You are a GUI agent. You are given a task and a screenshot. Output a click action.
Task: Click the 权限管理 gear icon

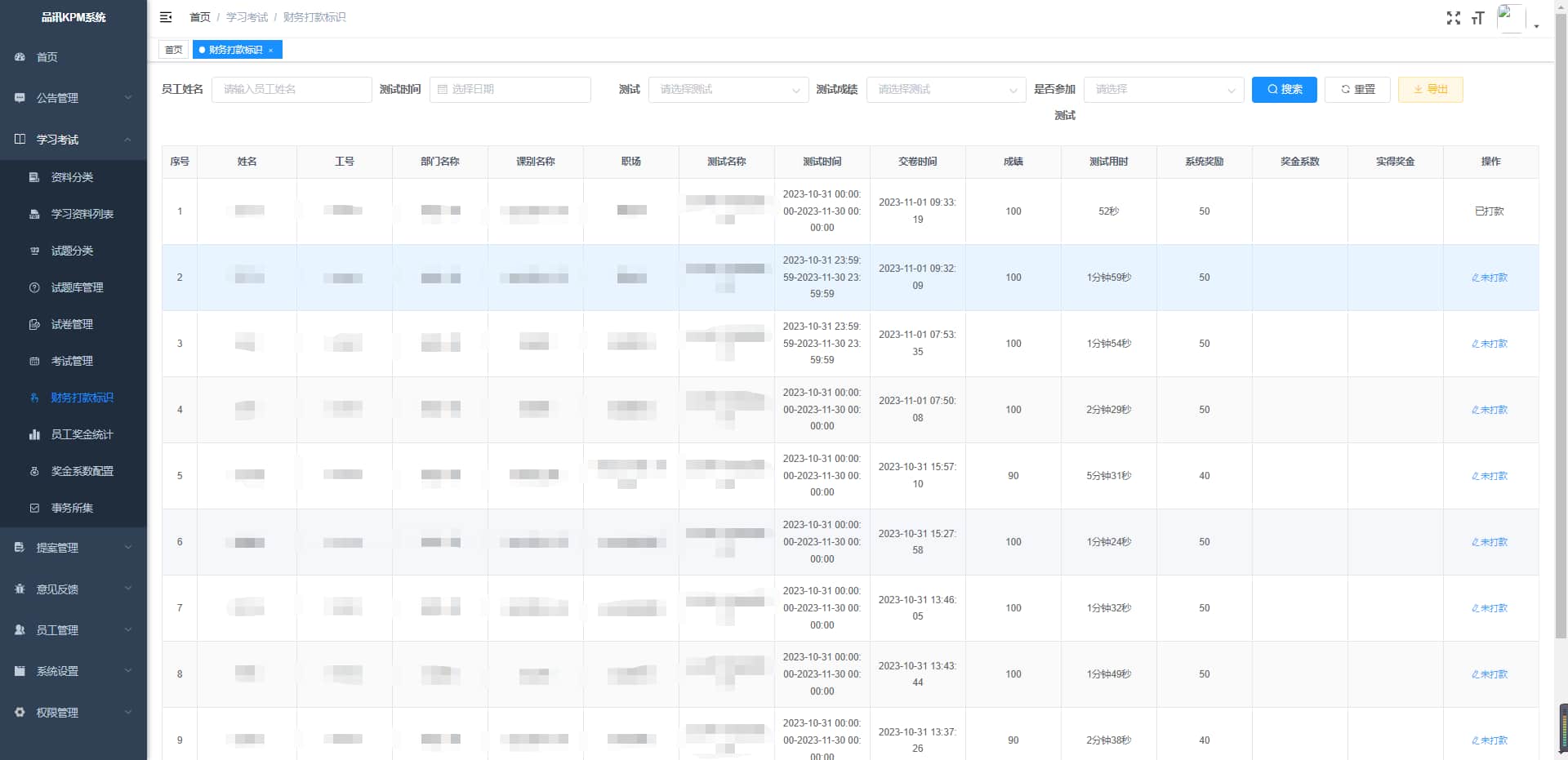click(x=20, y=713)
